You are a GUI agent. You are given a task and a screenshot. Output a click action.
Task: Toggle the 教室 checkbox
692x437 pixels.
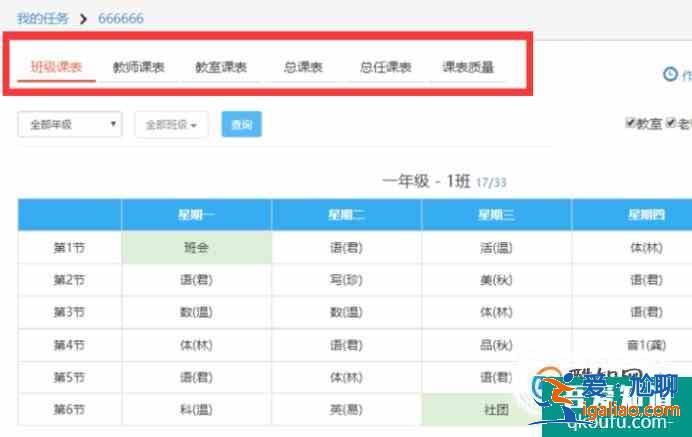pos(630,123)
